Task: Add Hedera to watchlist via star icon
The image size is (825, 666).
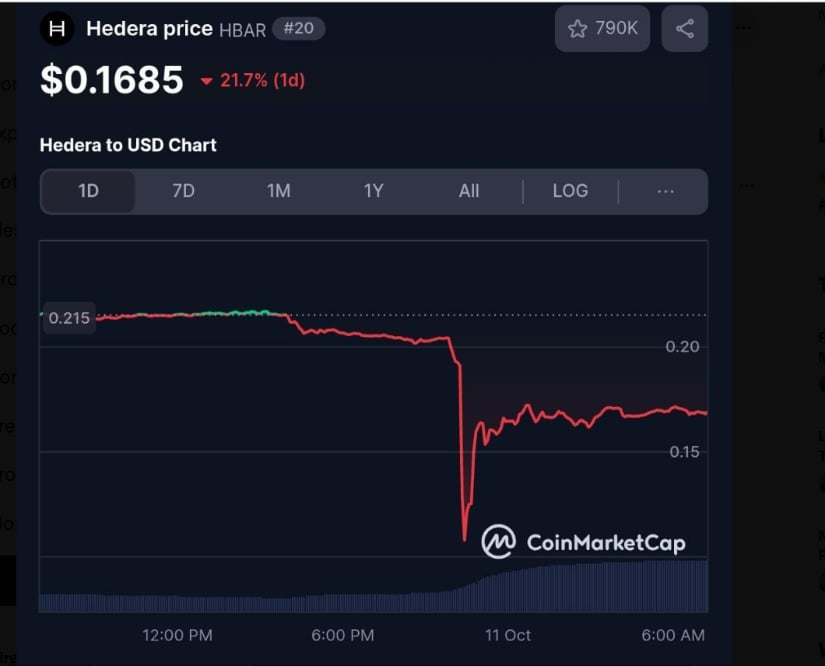Action: coord(578,29)
